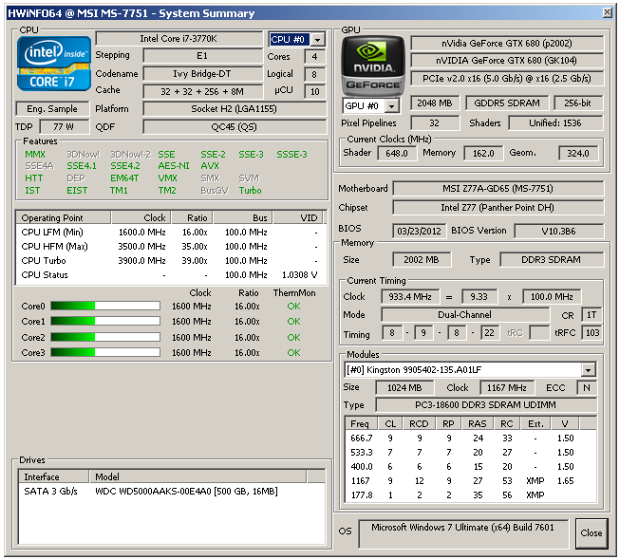This screenshot has height=560, width=620.
Task: Select the CPU Status row
Action: [171, 275]
